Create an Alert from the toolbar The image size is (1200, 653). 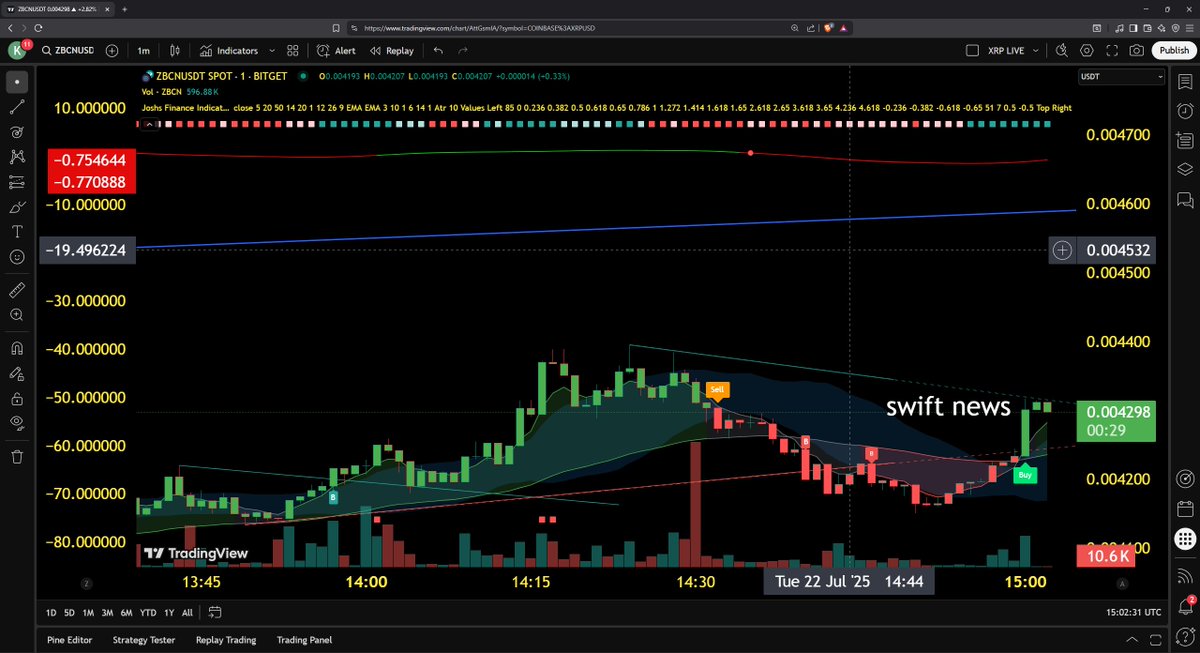click(337, 50)
